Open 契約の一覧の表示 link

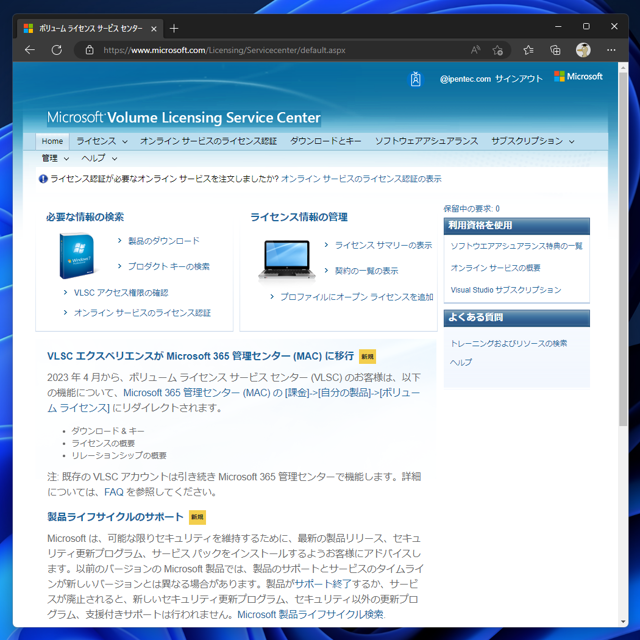tap(366, 271)
